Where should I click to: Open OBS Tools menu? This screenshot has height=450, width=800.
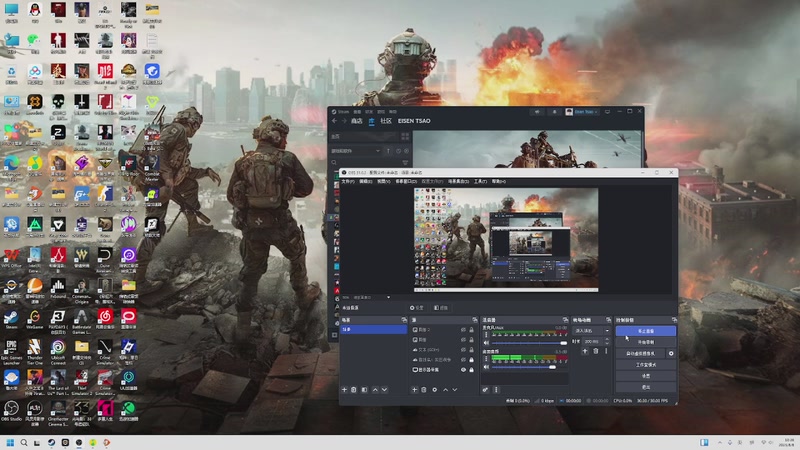pos(480,182)
